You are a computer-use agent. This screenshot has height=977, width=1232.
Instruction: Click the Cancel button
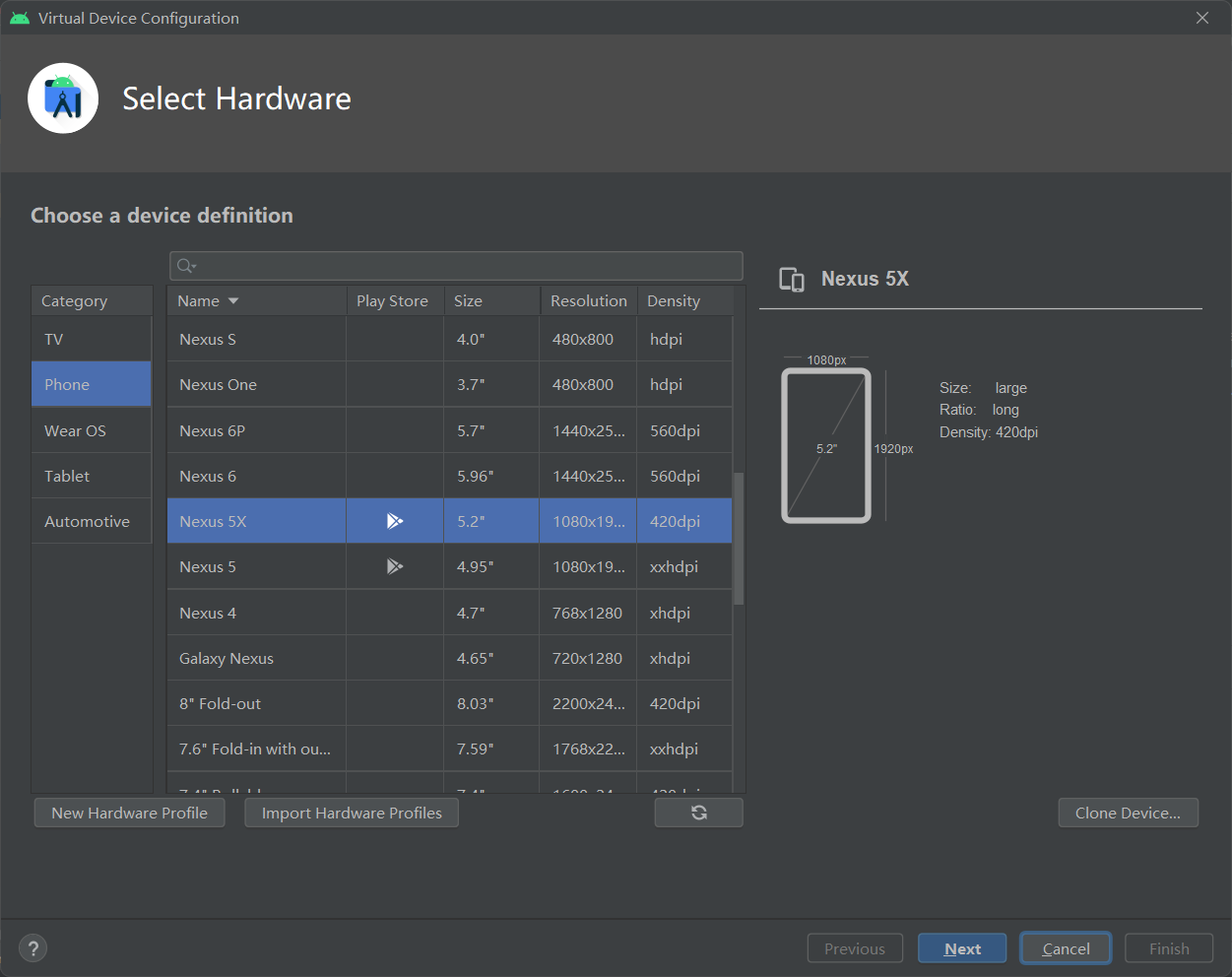tap(1066, 948)
